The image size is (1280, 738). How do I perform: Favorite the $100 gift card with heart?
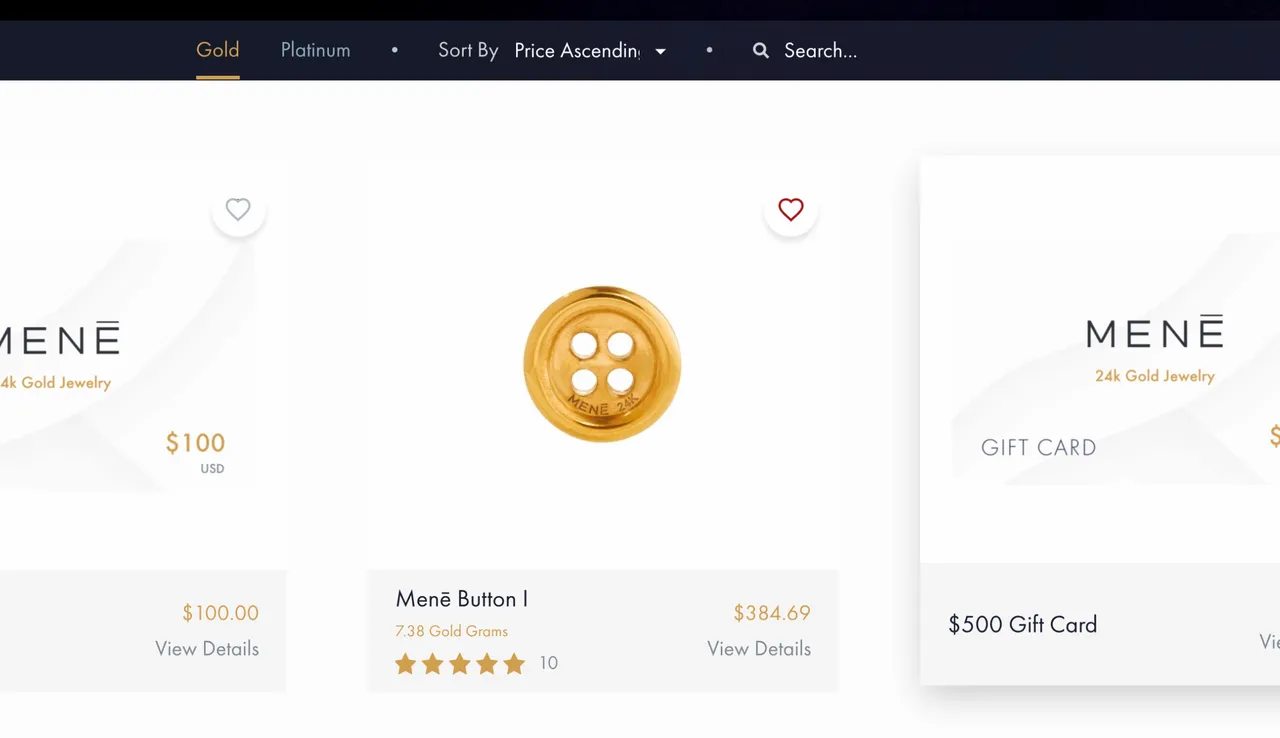[238, 210]
